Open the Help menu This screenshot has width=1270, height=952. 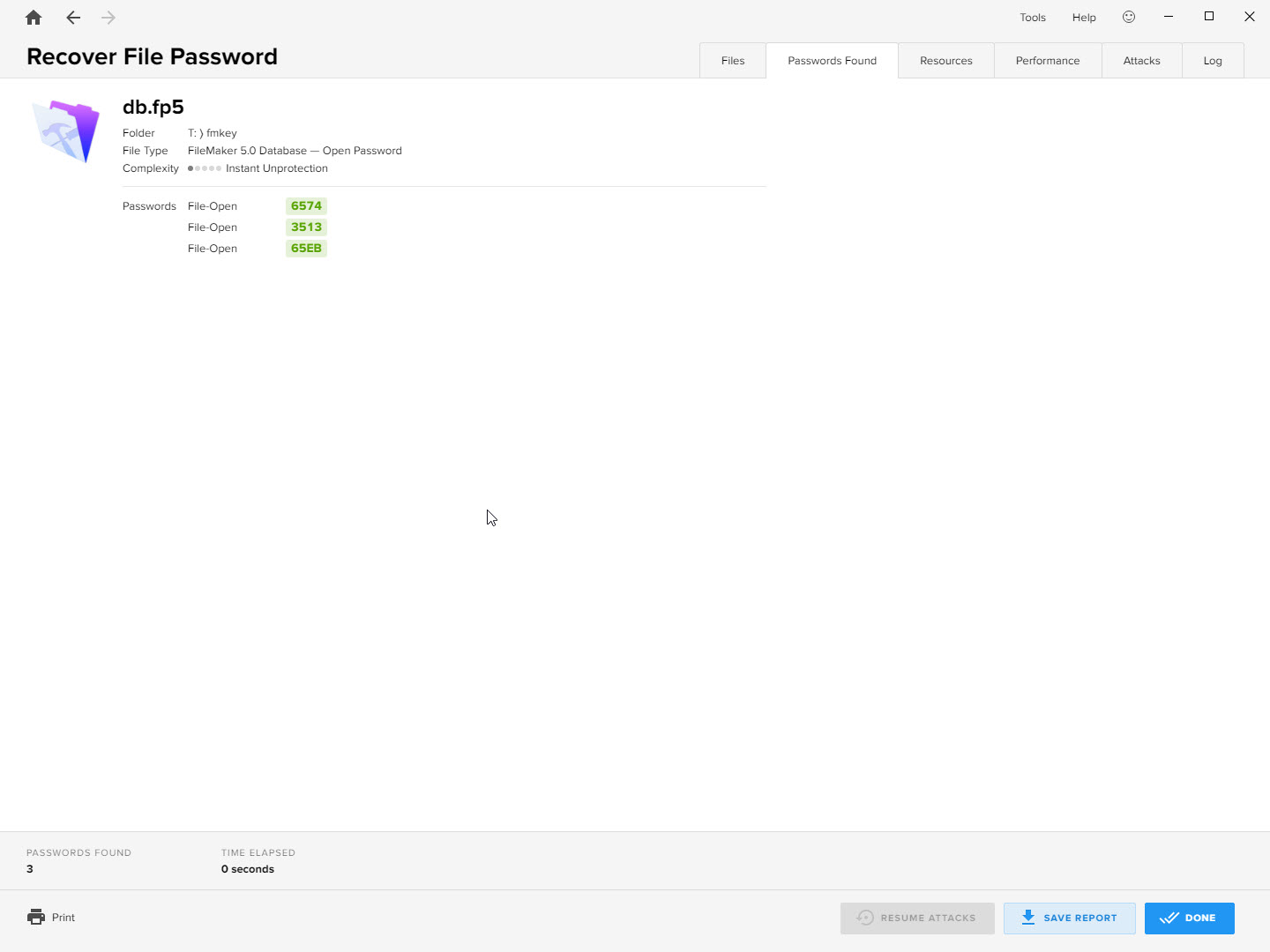pos(1083,17)
